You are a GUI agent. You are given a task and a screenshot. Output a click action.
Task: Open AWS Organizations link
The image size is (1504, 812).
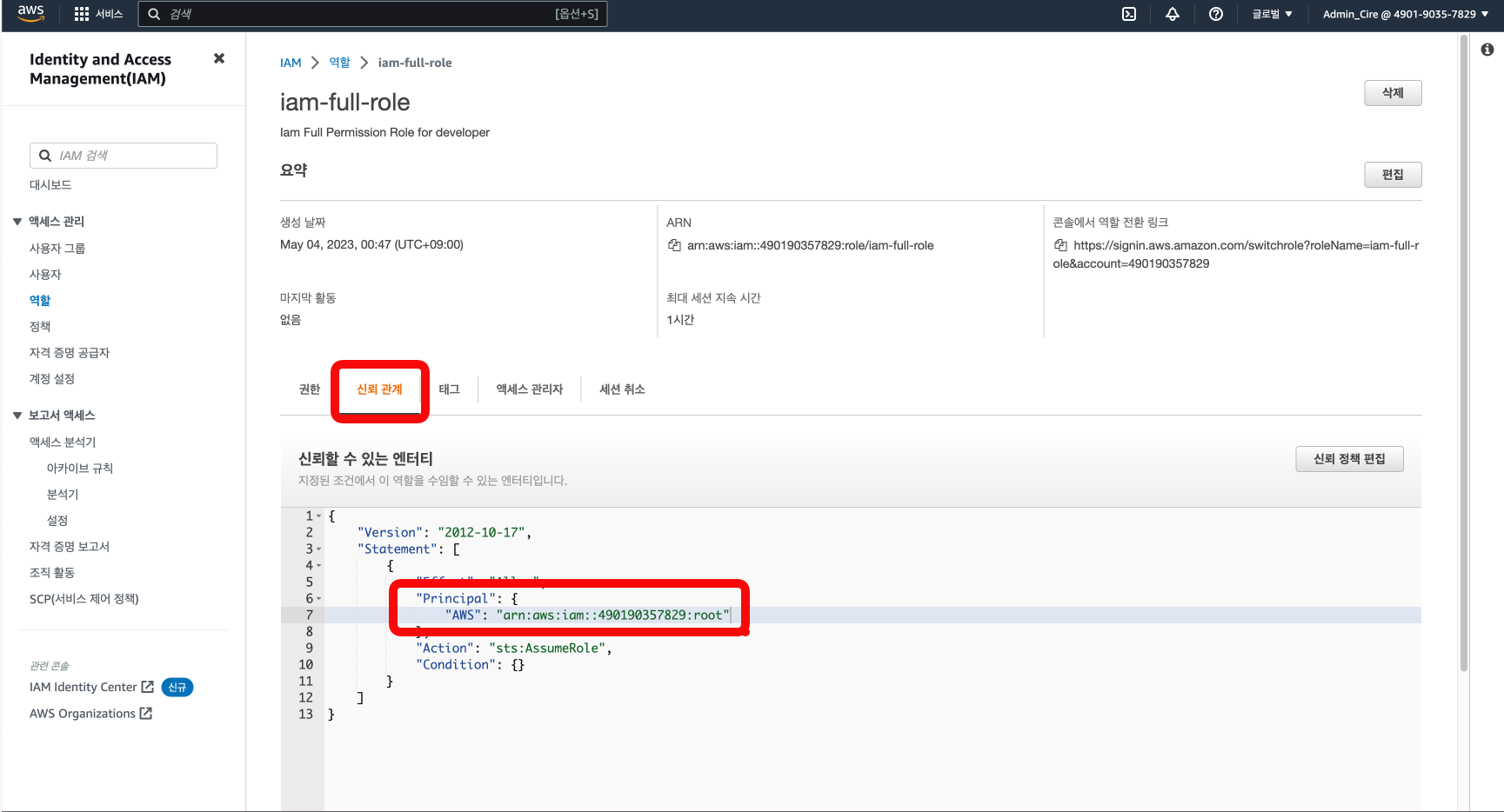point(82,713)
